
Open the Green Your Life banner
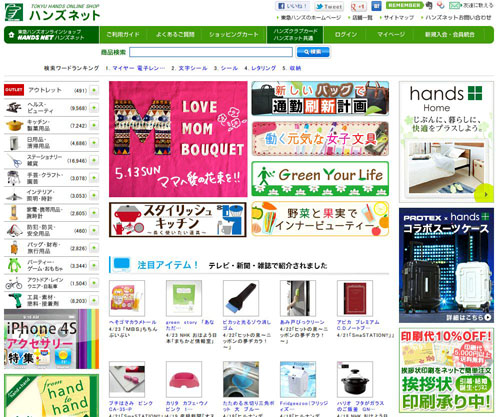click(320, 179)
